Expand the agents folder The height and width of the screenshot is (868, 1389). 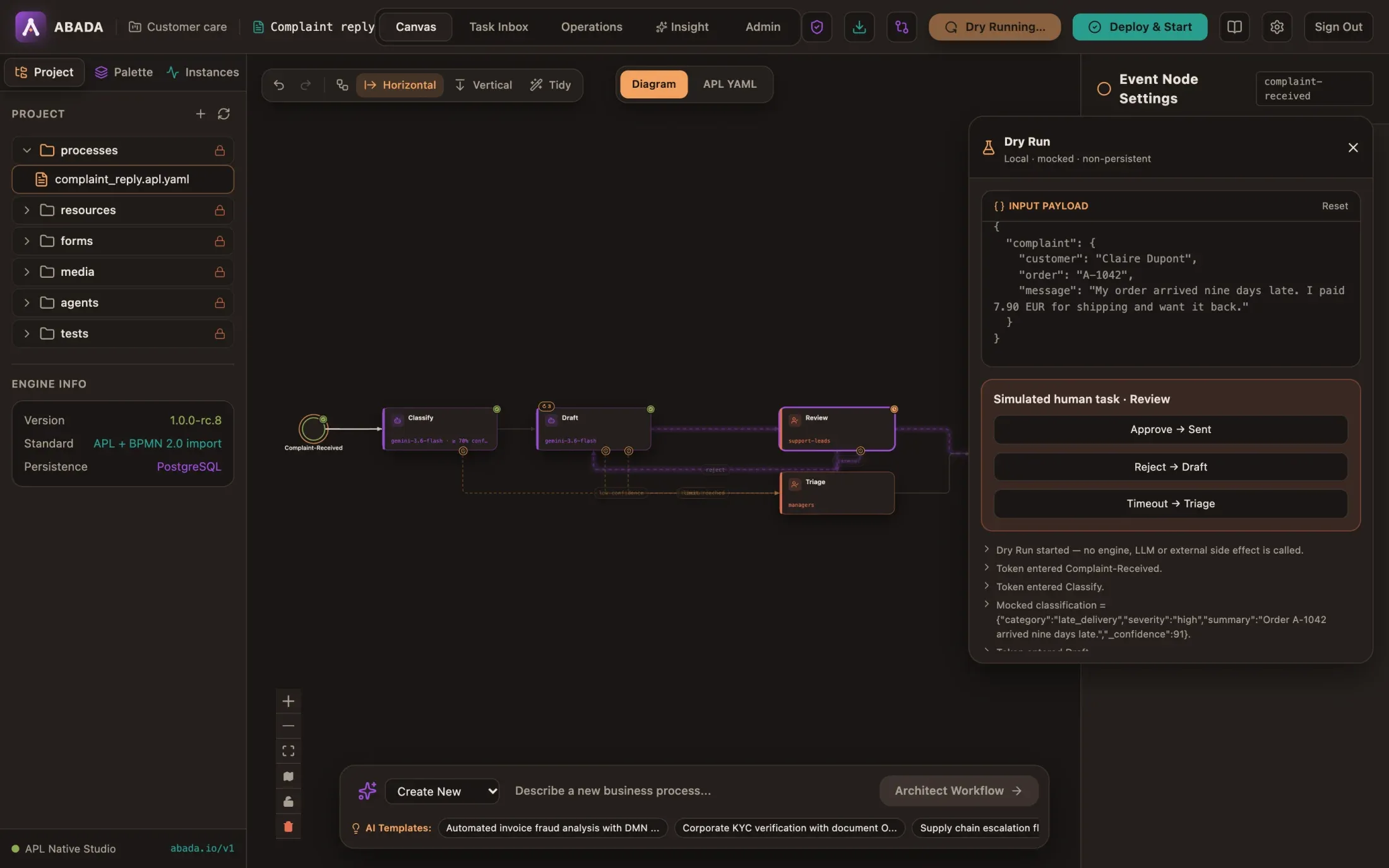(27, 303)
